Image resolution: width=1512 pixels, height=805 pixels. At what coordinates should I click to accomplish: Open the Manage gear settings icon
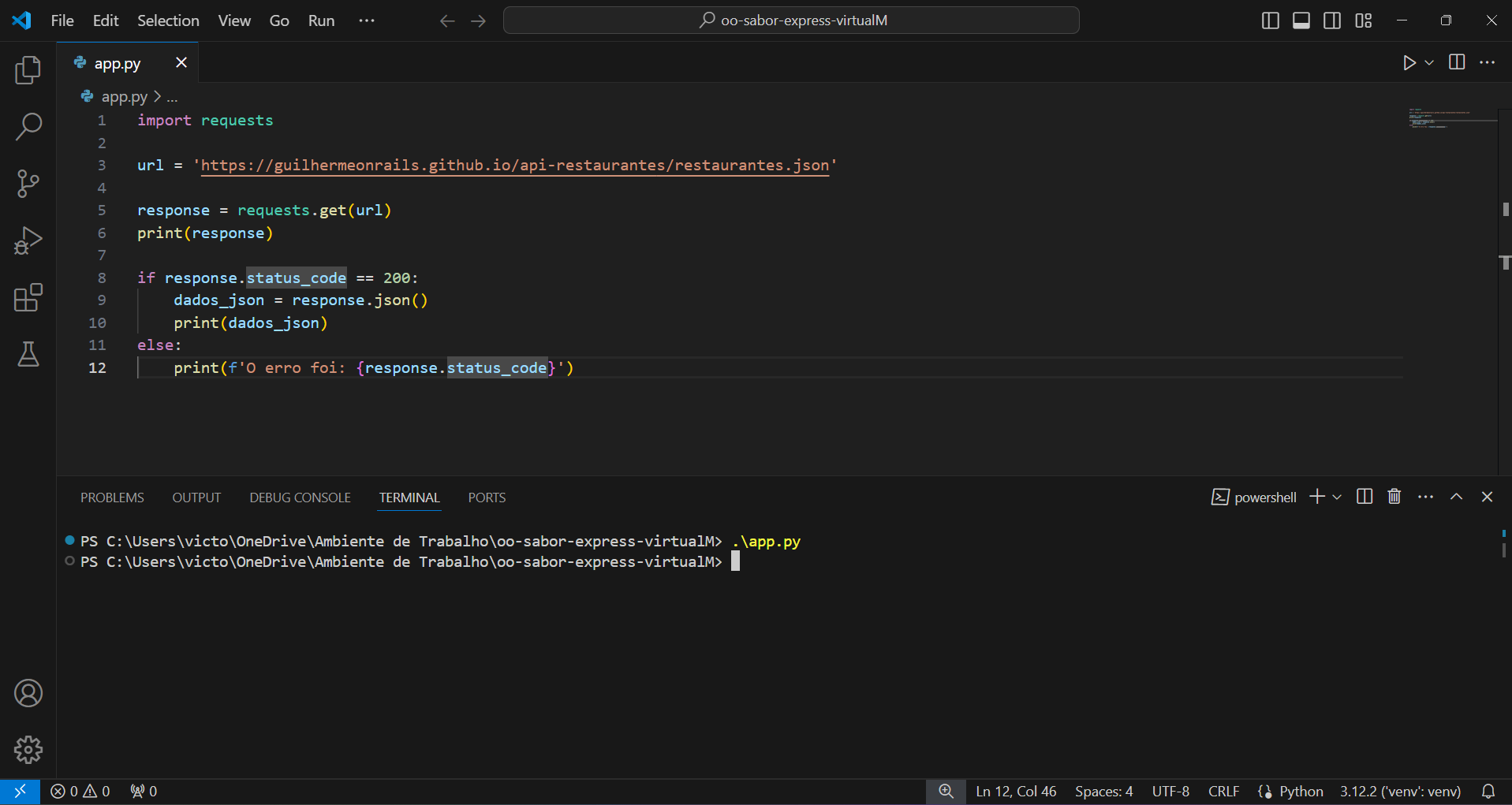[x=28, y=750]
